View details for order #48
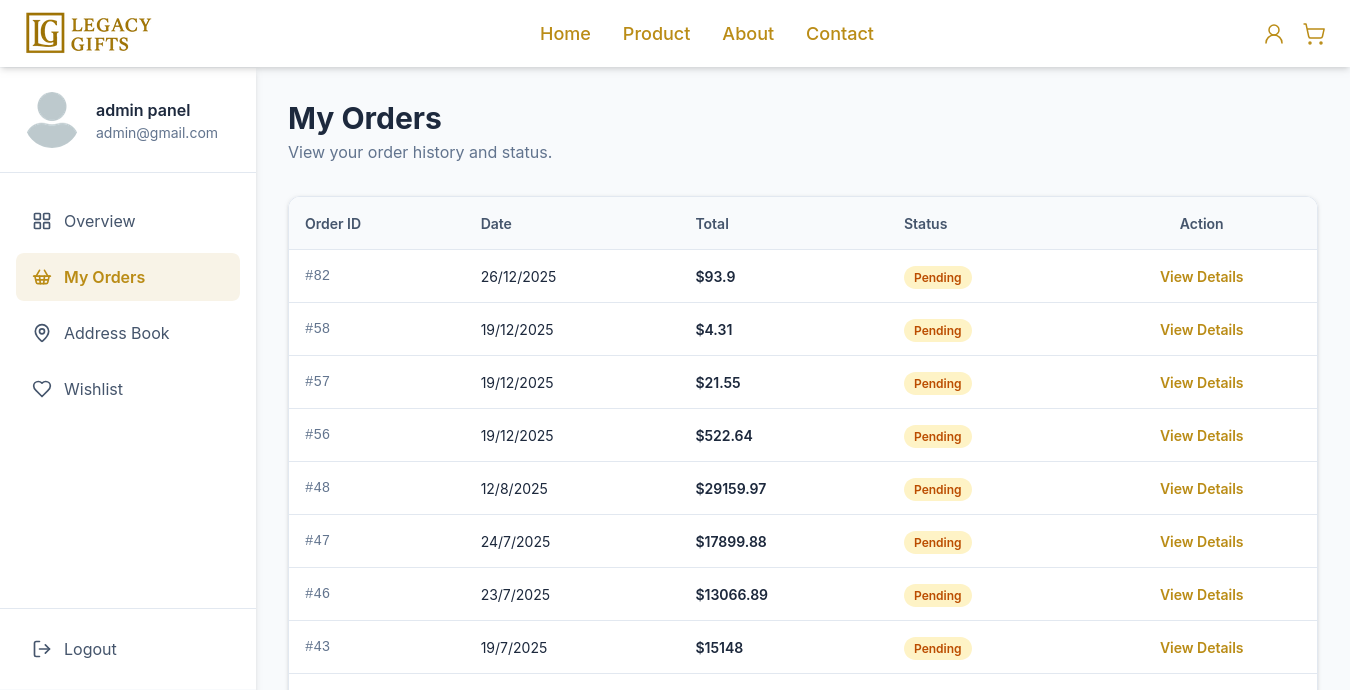Screen dimensions: 1350x690 [1201, 489]
